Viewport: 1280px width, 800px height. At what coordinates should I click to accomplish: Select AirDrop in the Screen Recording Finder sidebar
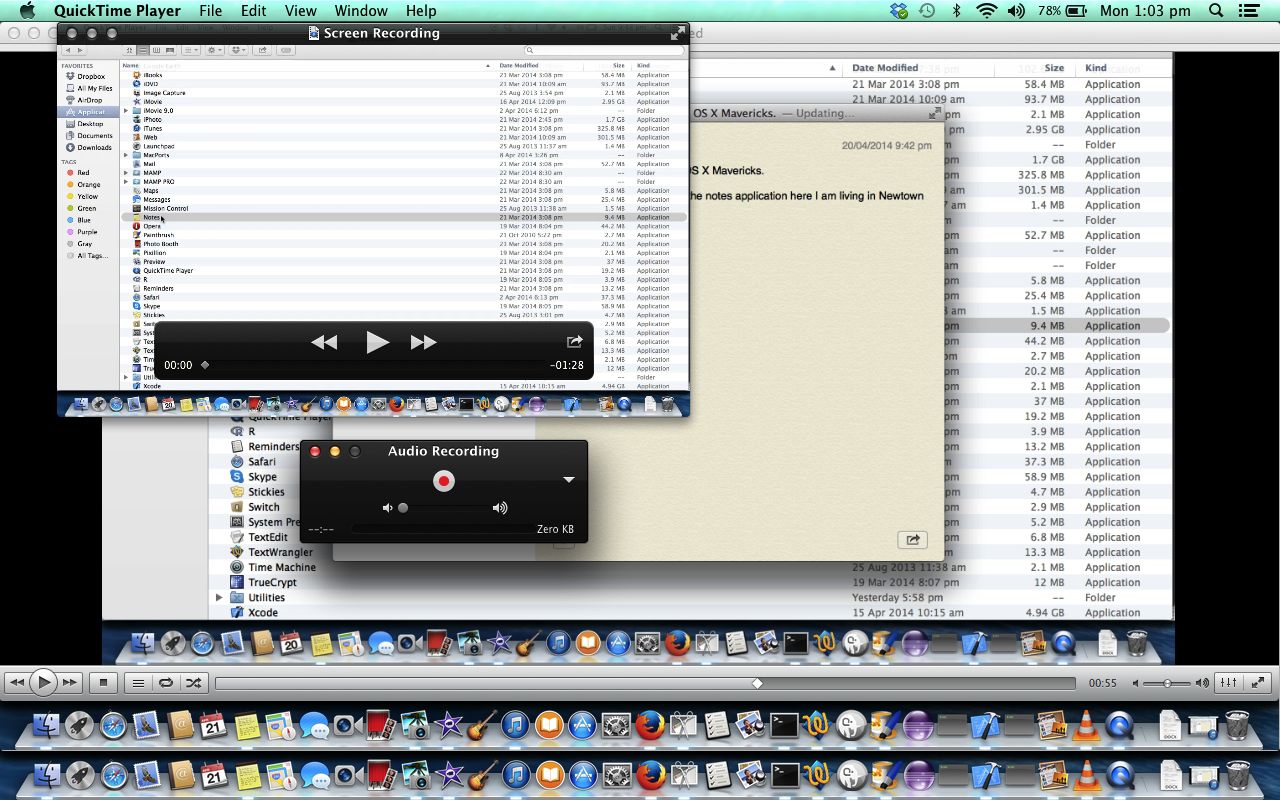click(x=89, y=100)
